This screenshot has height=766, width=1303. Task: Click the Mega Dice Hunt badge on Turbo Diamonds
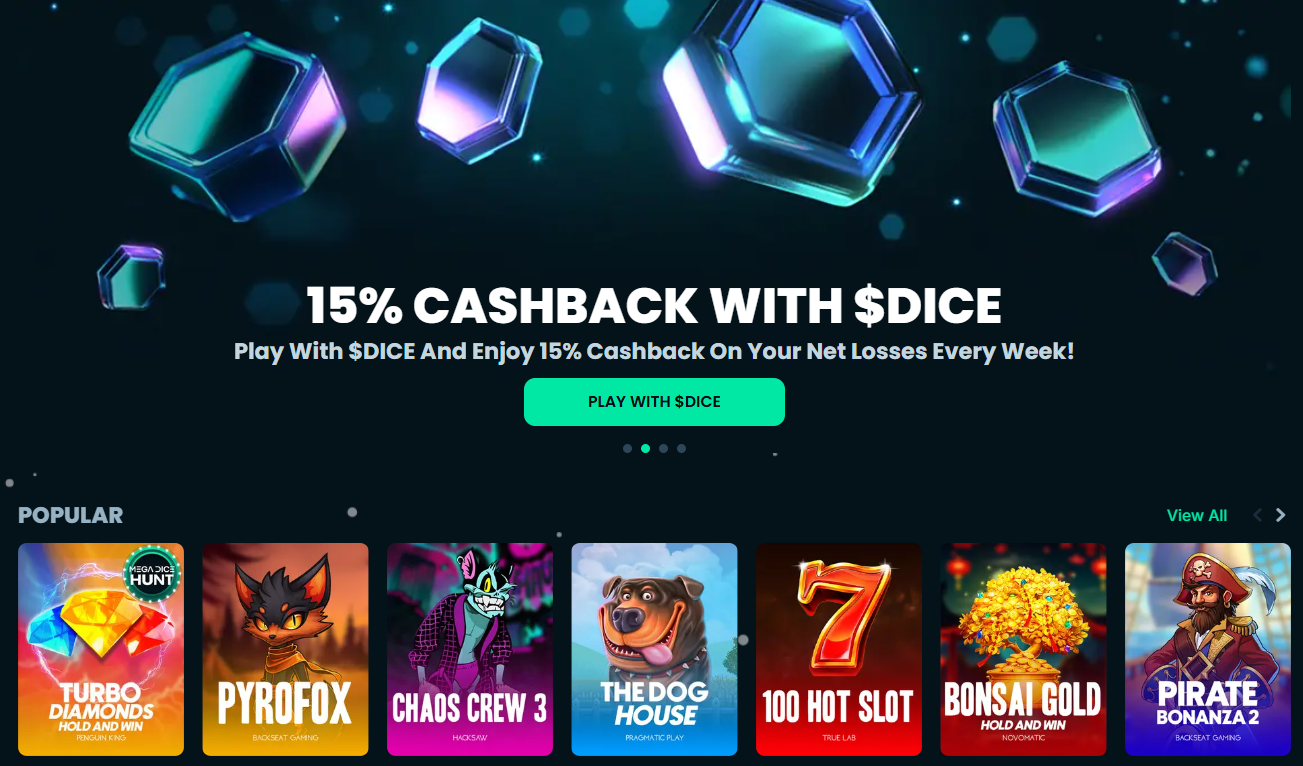[x=151, y=573]
